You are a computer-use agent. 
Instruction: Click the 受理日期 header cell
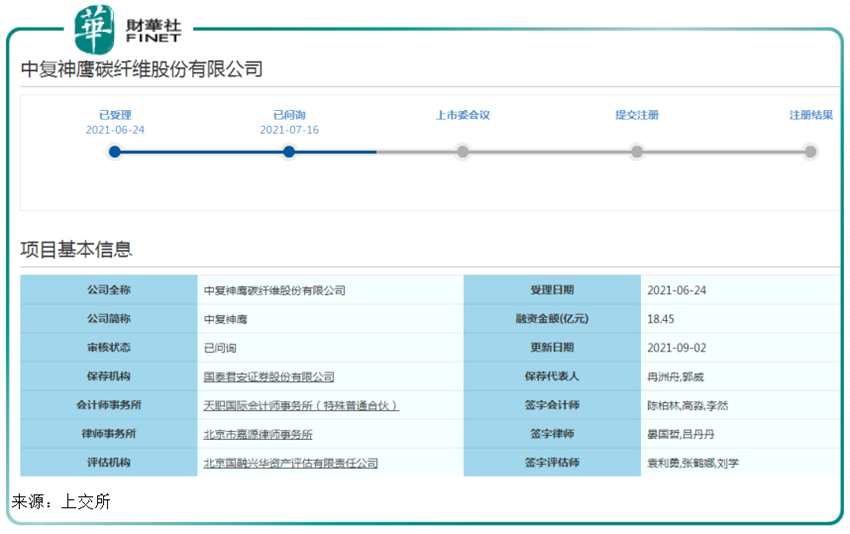[552, 289]
